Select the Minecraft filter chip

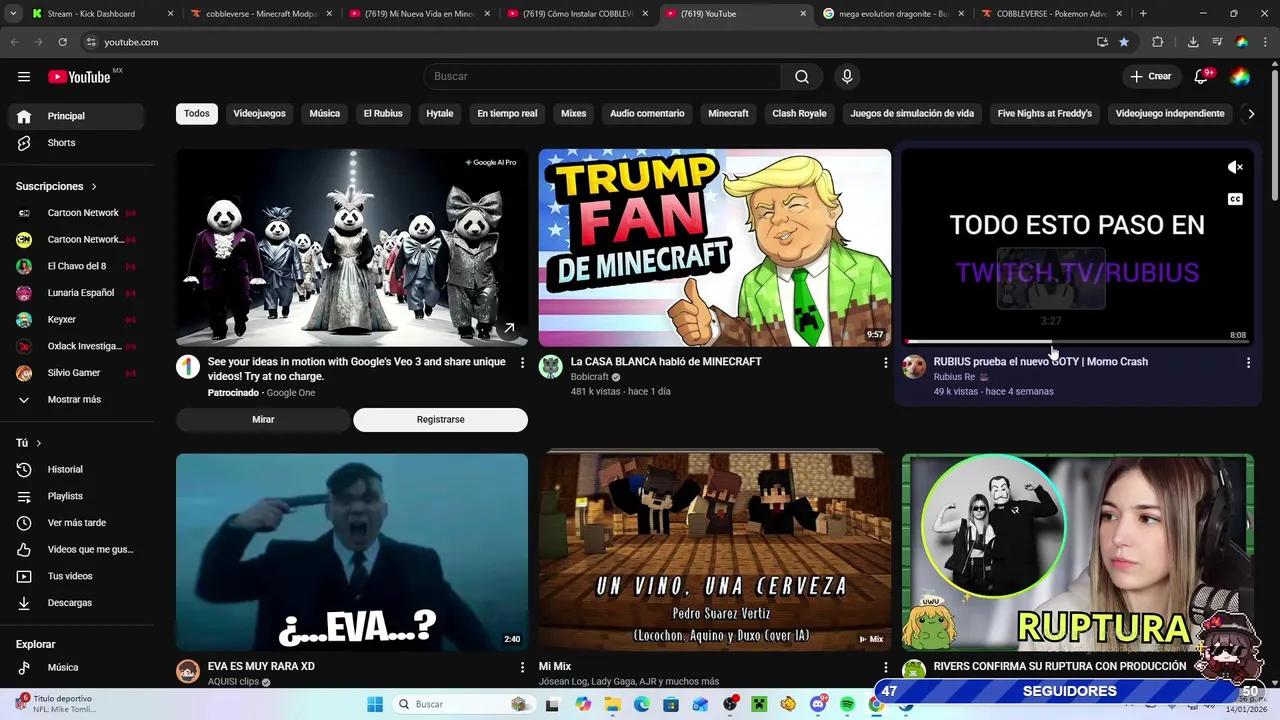tap(728, 114)
